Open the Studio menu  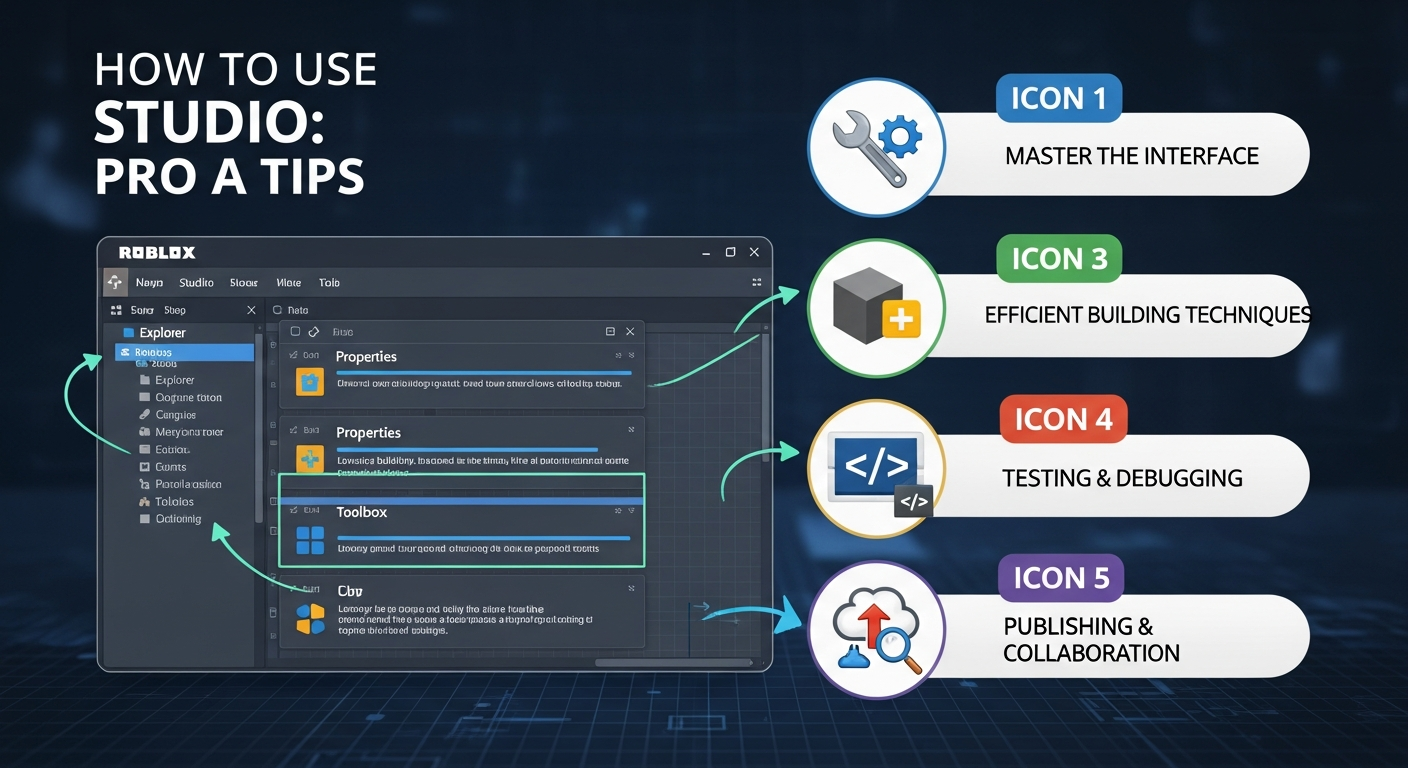tap(196, 283)
